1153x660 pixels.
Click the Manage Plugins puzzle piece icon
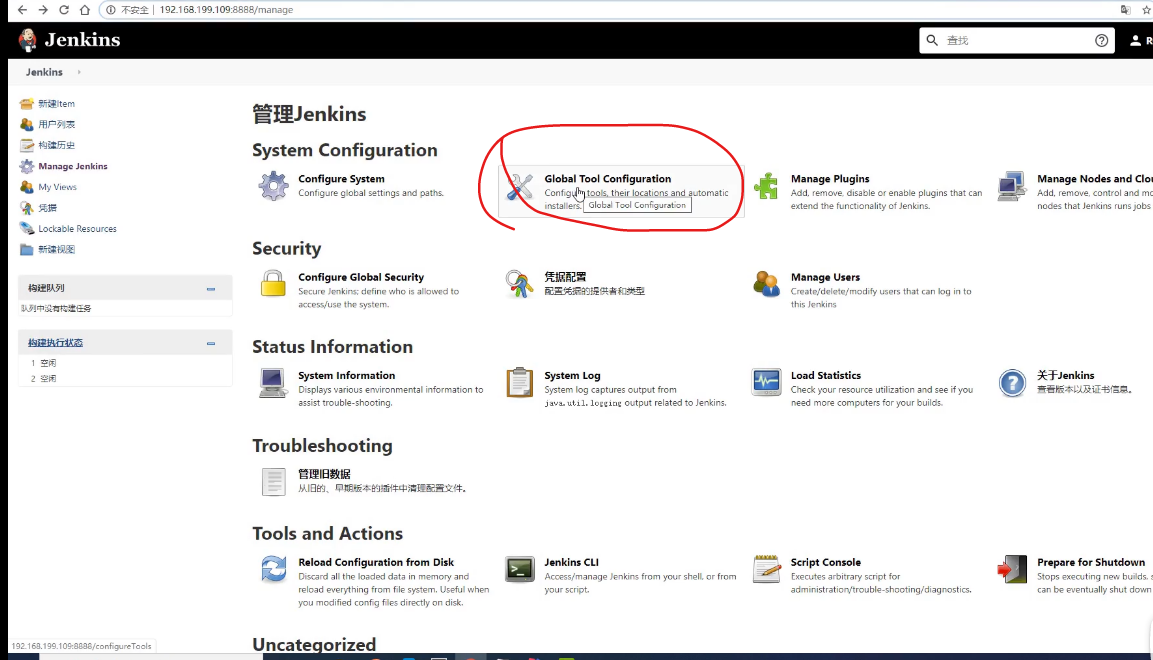pyautogui.click(x=766, y=186)
